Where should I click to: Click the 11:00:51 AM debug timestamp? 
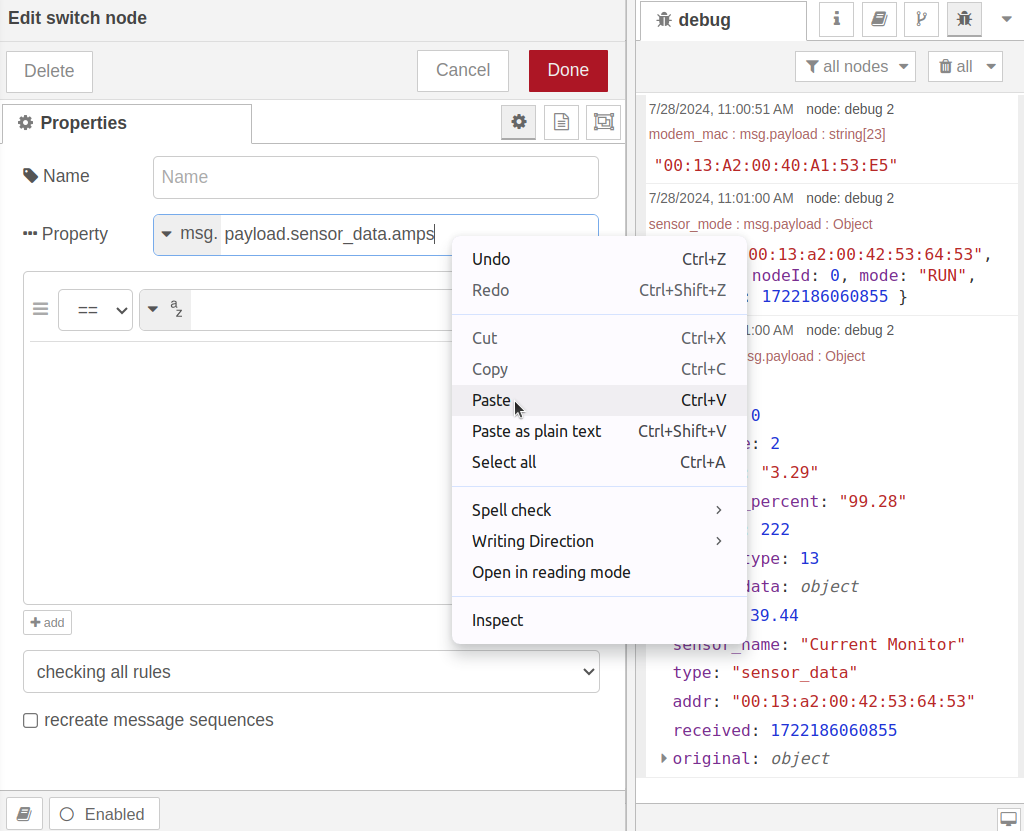click(721, 109)
